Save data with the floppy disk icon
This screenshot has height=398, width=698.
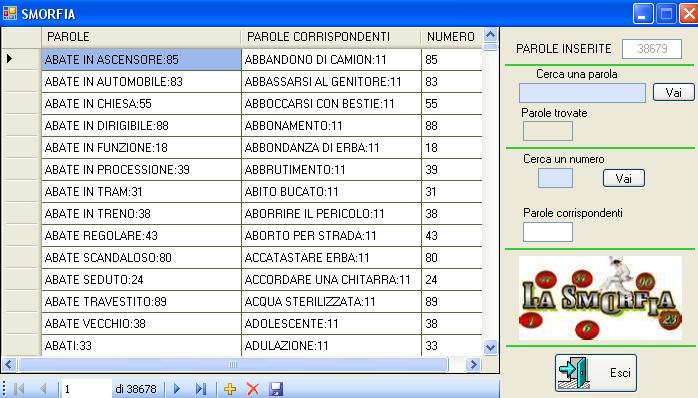point(276,389)
